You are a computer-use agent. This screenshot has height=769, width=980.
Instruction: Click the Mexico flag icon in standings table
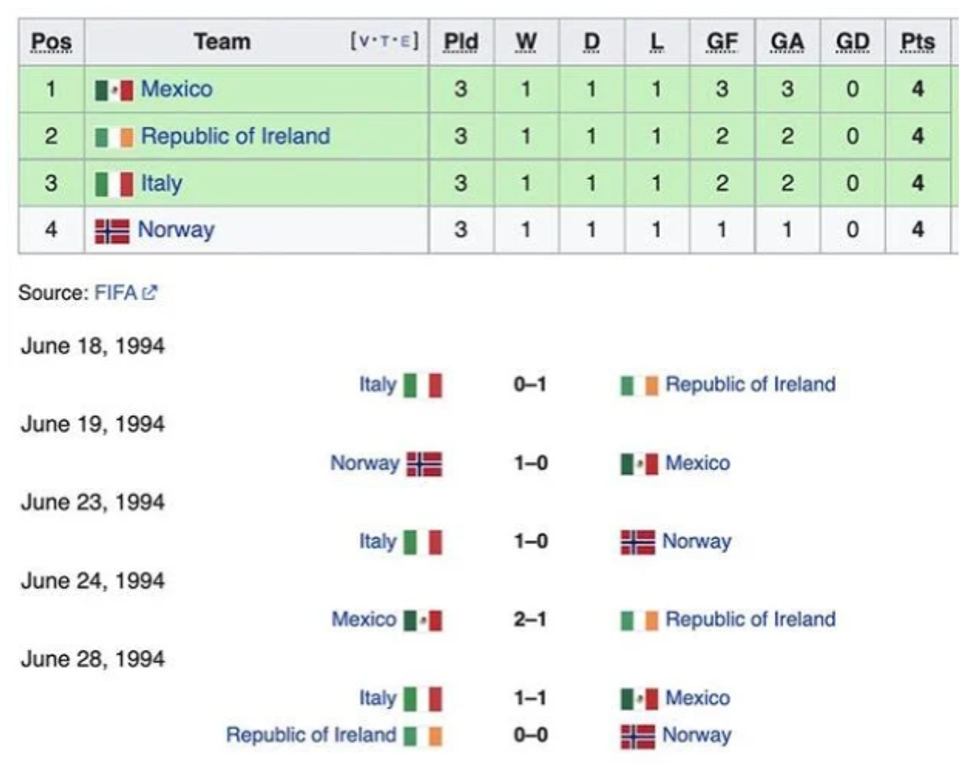[x=114, y=90]
